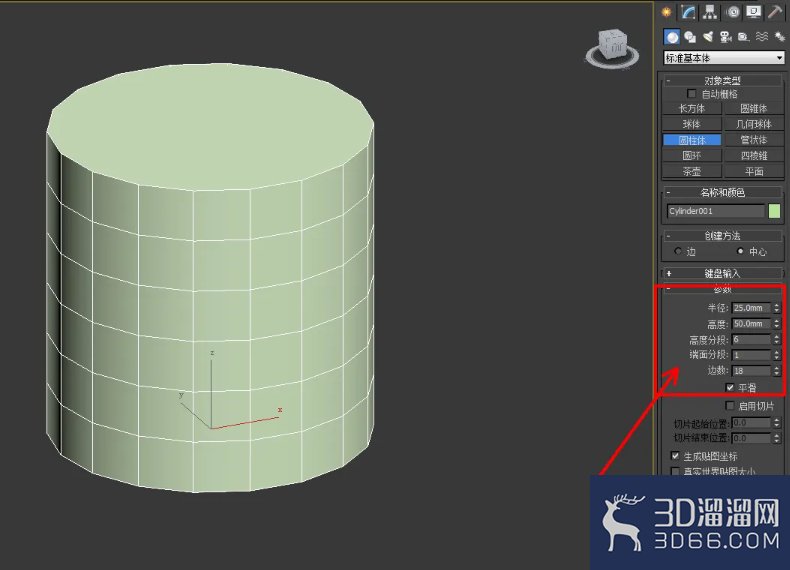This screenshot has height=570, width=790.
Task: Click the 茶壶 teapot button
Action: click(x=692, y=171)
